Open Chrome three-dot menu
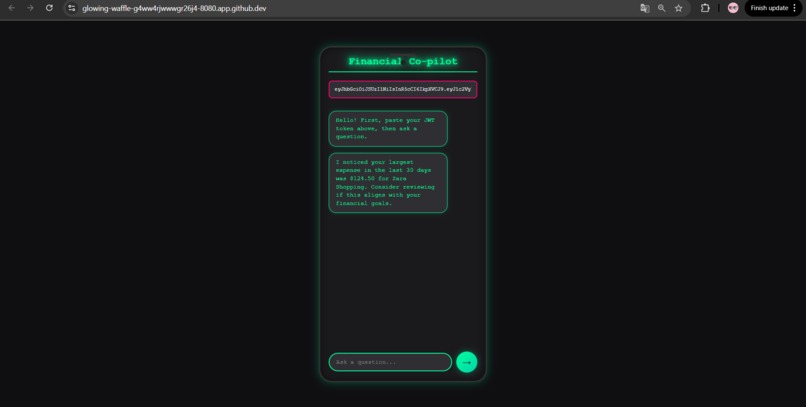 coord(795,8)
